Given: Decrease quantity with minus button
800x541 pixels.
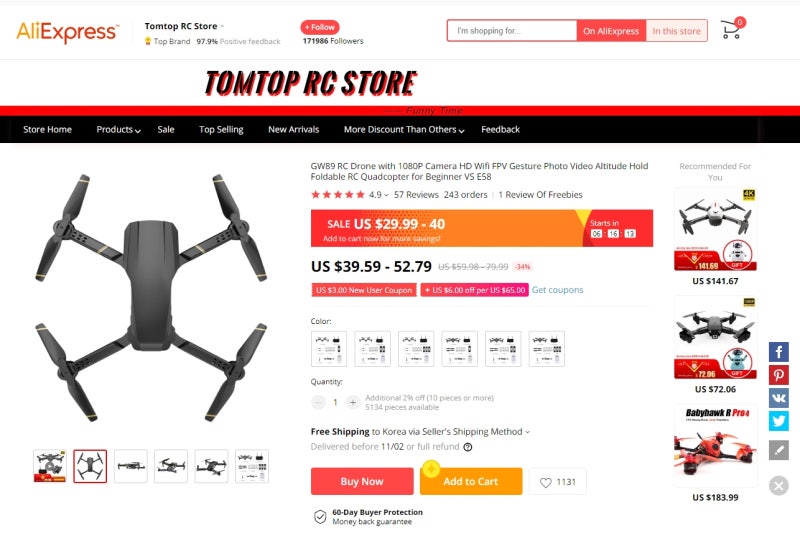Looking at the screenshot, I should tap(318, 402).
